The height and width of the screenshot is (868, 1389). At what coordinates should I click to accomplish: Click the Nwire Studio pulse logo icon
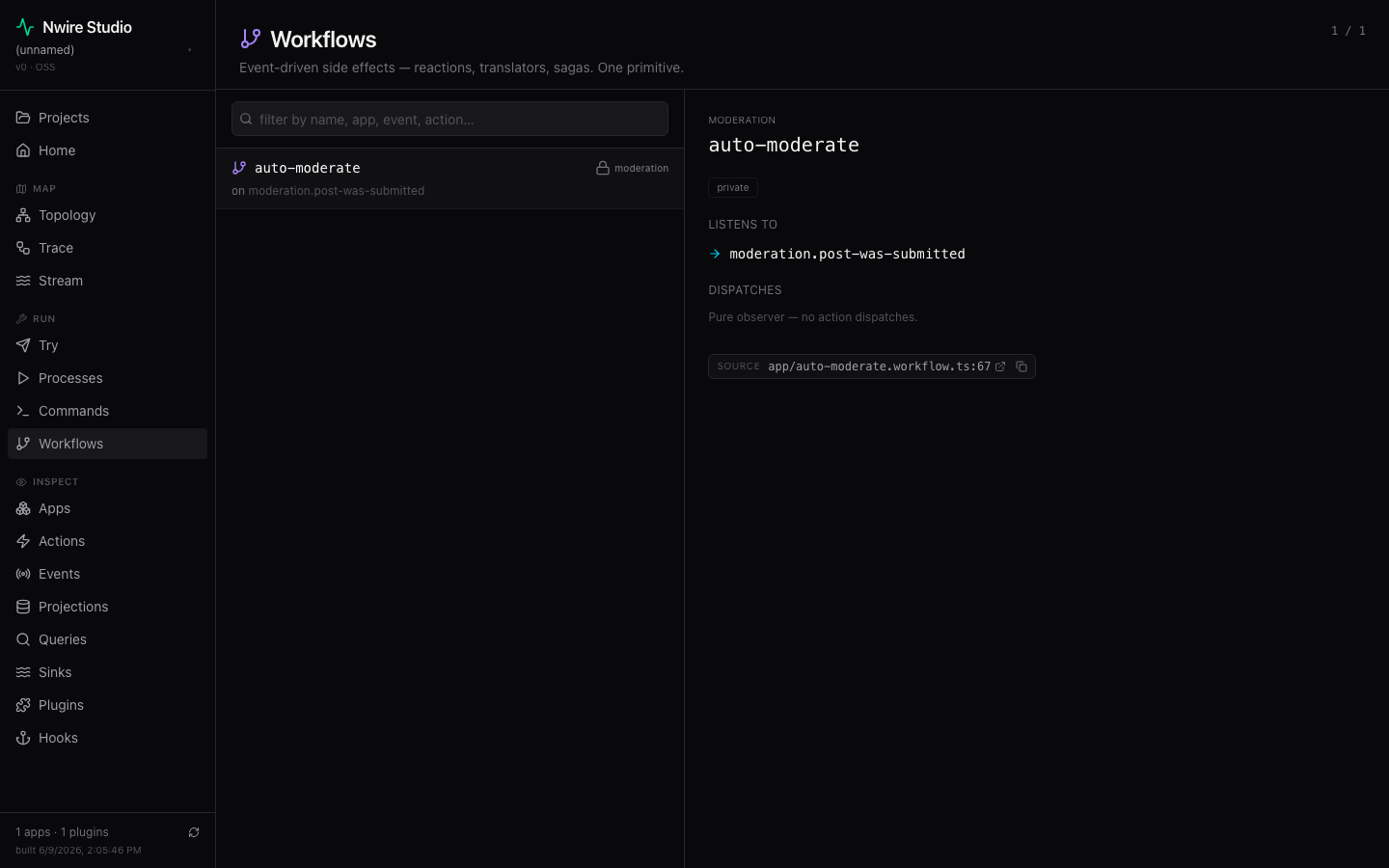[25, 27]
